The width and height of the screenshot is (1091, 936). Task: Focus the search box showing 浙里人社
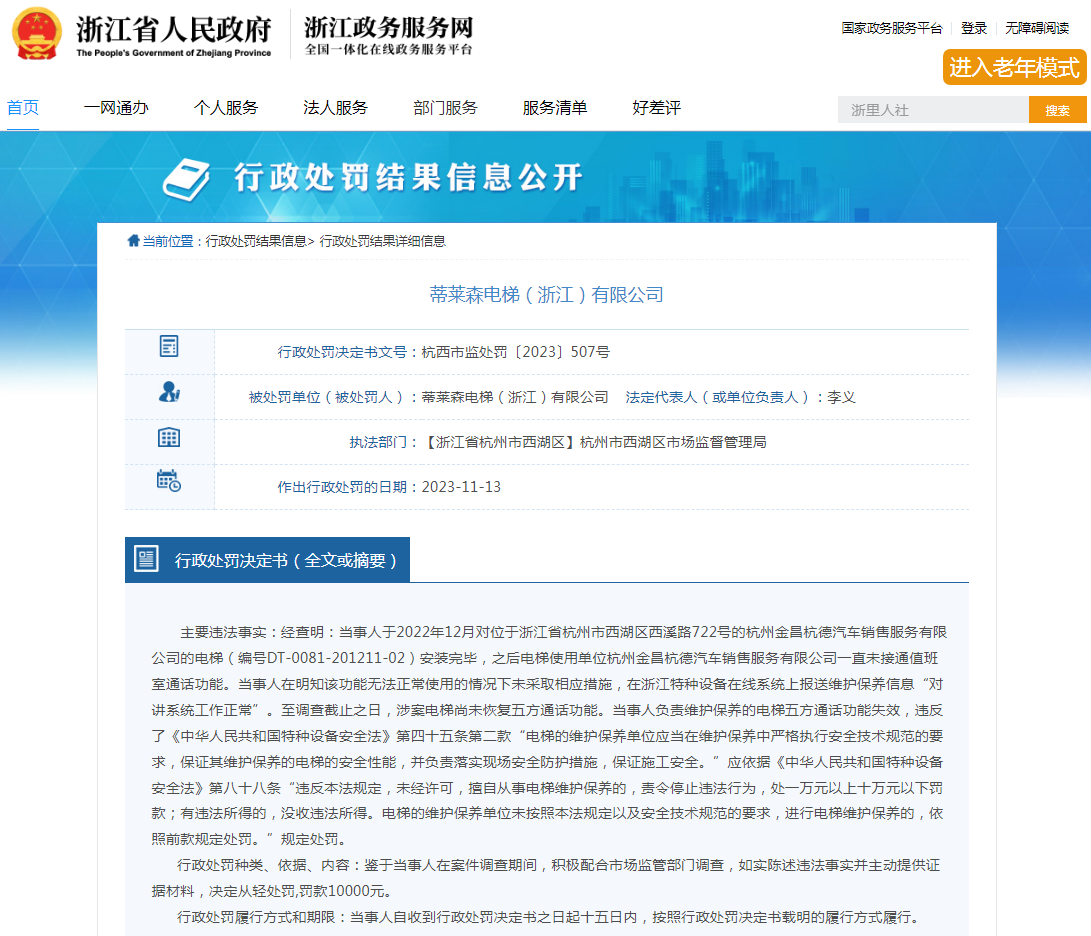click(x=933, y=110)
